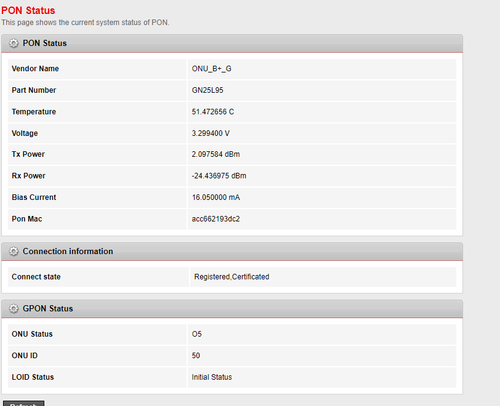Click the gear icon beside PON Status header
500x406 pixels.
[14, 43]
